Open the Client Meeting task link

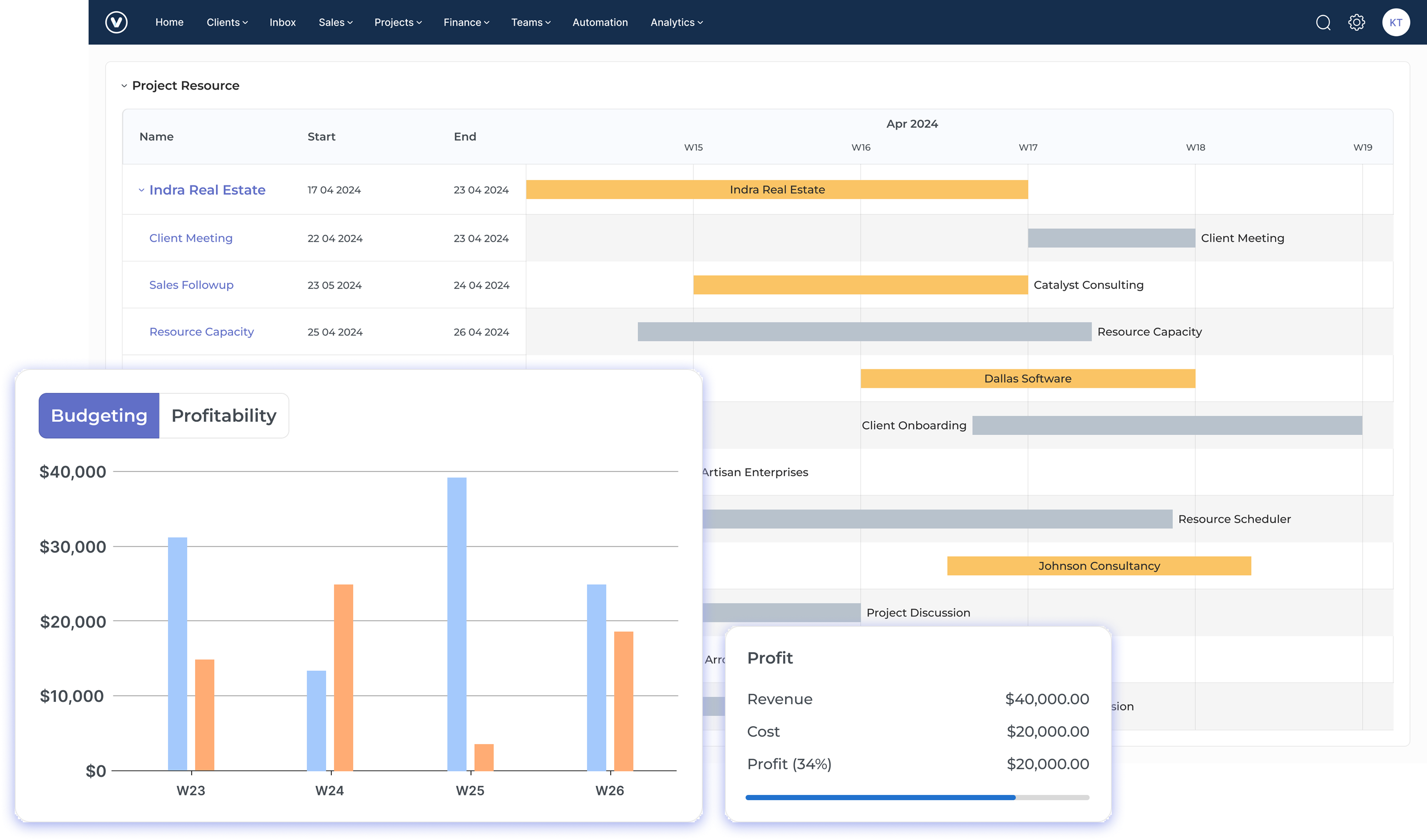[191, 238]
